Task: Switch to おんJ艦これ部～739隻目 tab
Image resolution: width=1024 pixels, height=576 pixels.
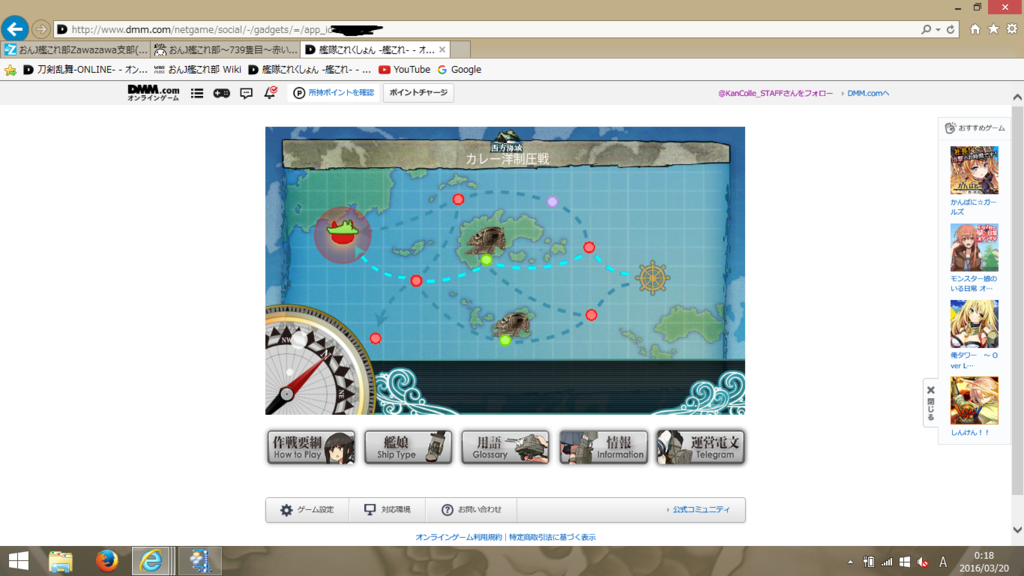Action: click(225, 50)
